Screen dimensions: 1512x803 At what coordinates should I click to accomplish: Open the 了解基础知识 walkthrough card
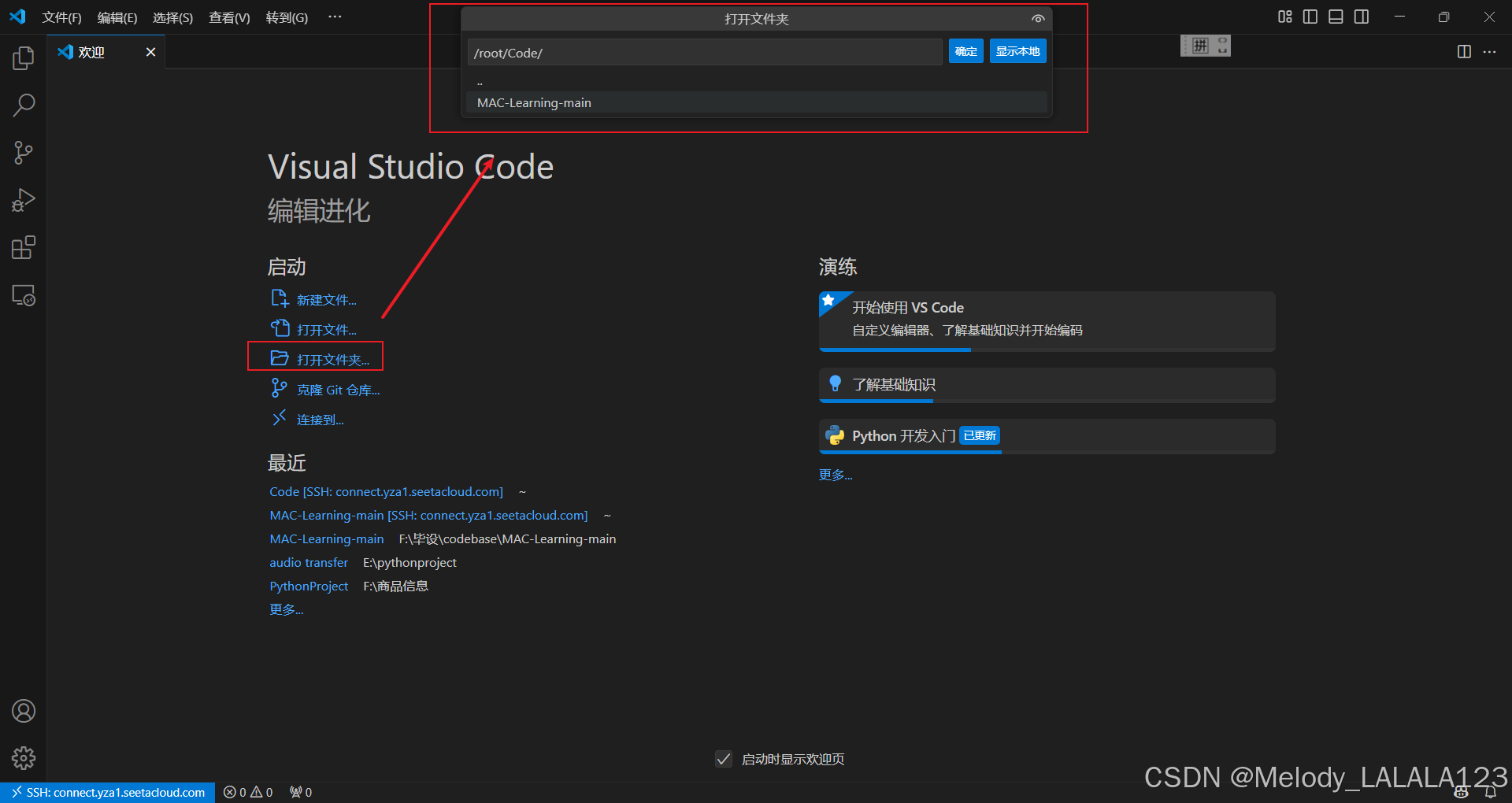pyautogui.click(x=1047, y=385)
